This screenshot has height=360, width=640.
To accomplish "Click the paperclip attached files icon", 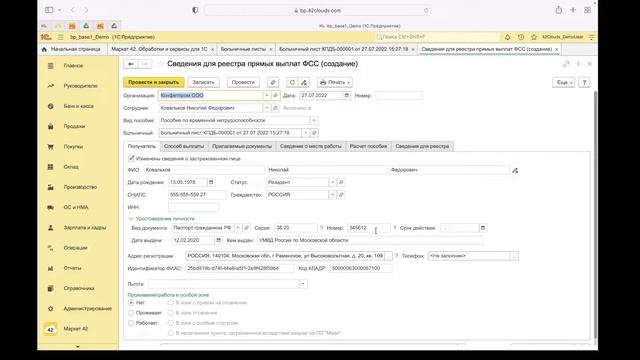I will point(273,82).
